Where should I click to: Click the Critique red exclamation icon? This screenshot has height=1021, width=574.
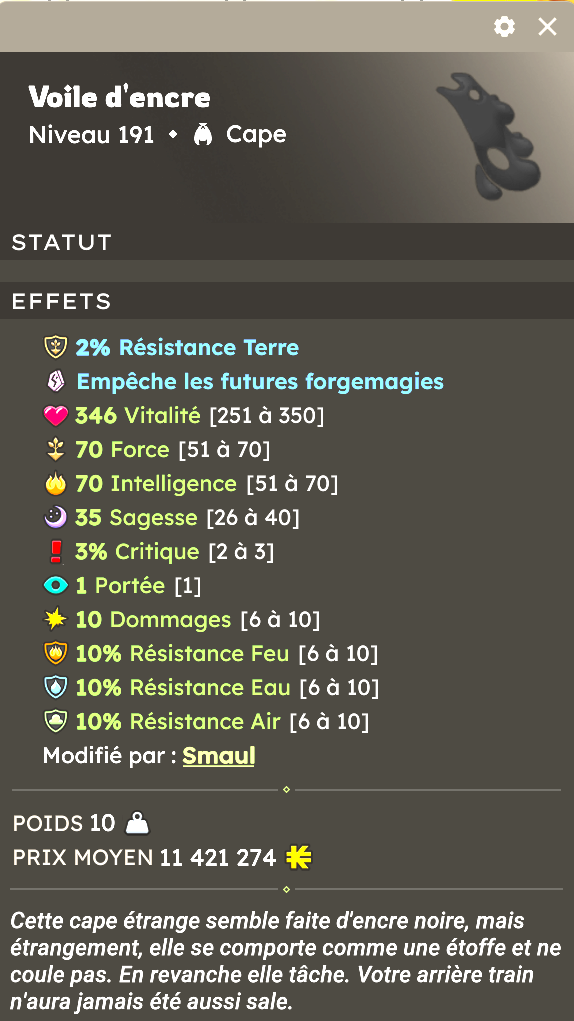point(55,552)
